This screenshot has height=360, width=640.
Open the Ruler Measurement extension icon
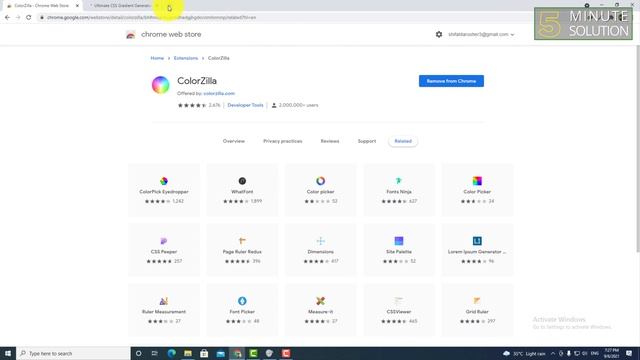pos(164,301)
